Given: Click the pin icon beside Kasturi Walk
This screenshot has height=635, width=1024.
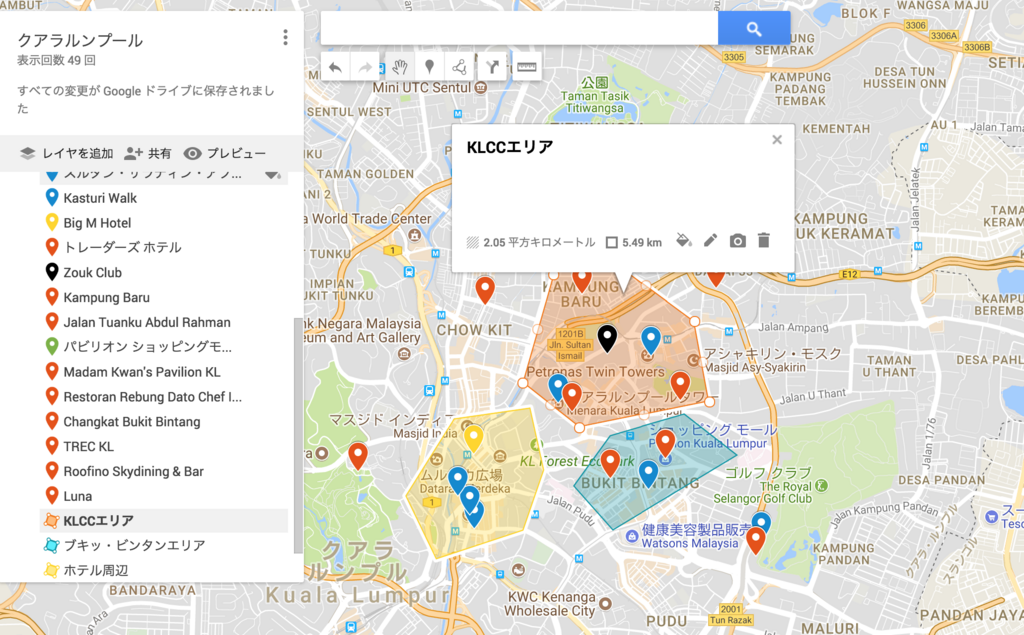Looking at the screenshot, I should [52, 197].
